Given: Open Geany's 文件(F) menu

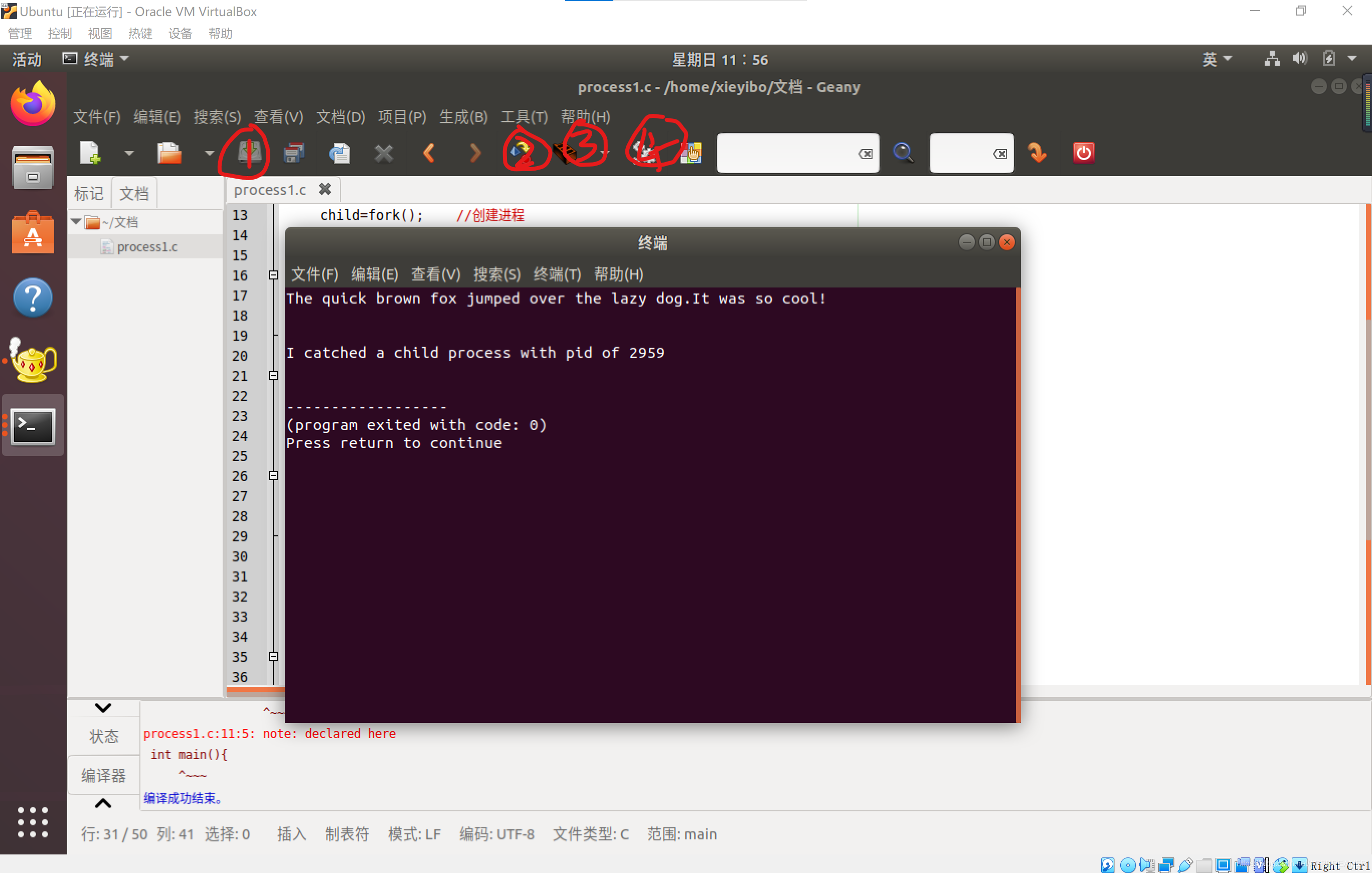Looking at the screenshot, I should [x=97, y=117].
